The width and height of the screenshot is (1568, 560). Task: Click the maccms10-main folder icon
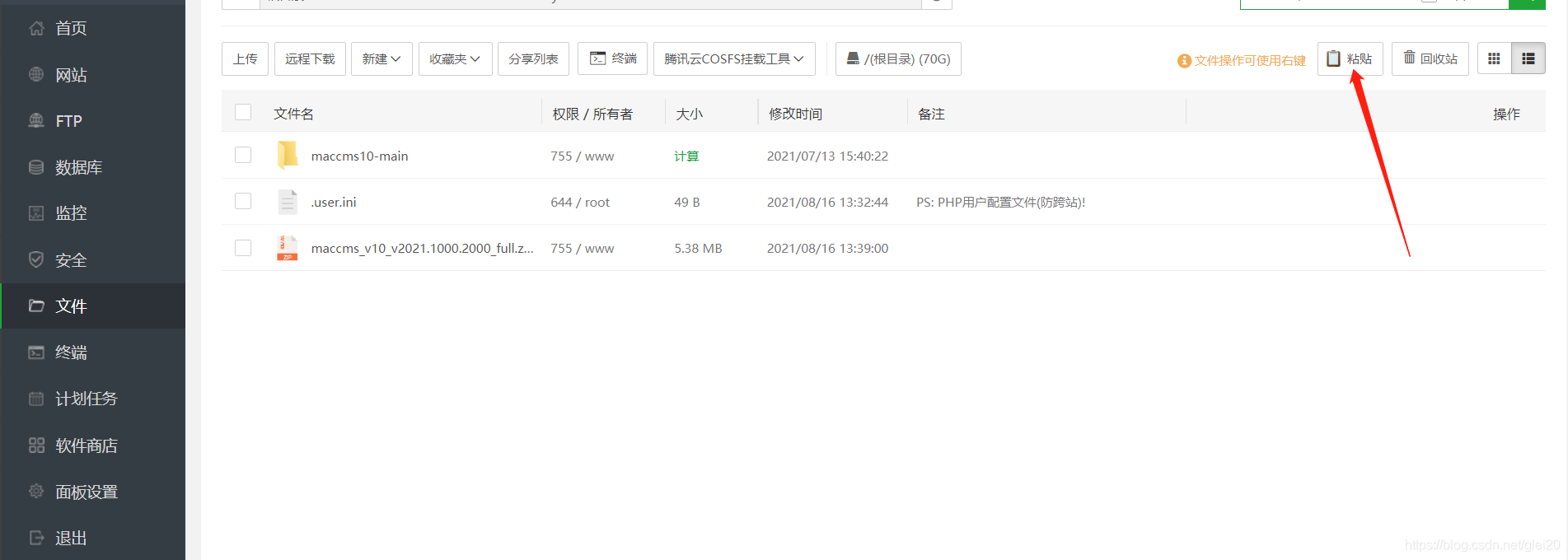[x=288, y=155]
